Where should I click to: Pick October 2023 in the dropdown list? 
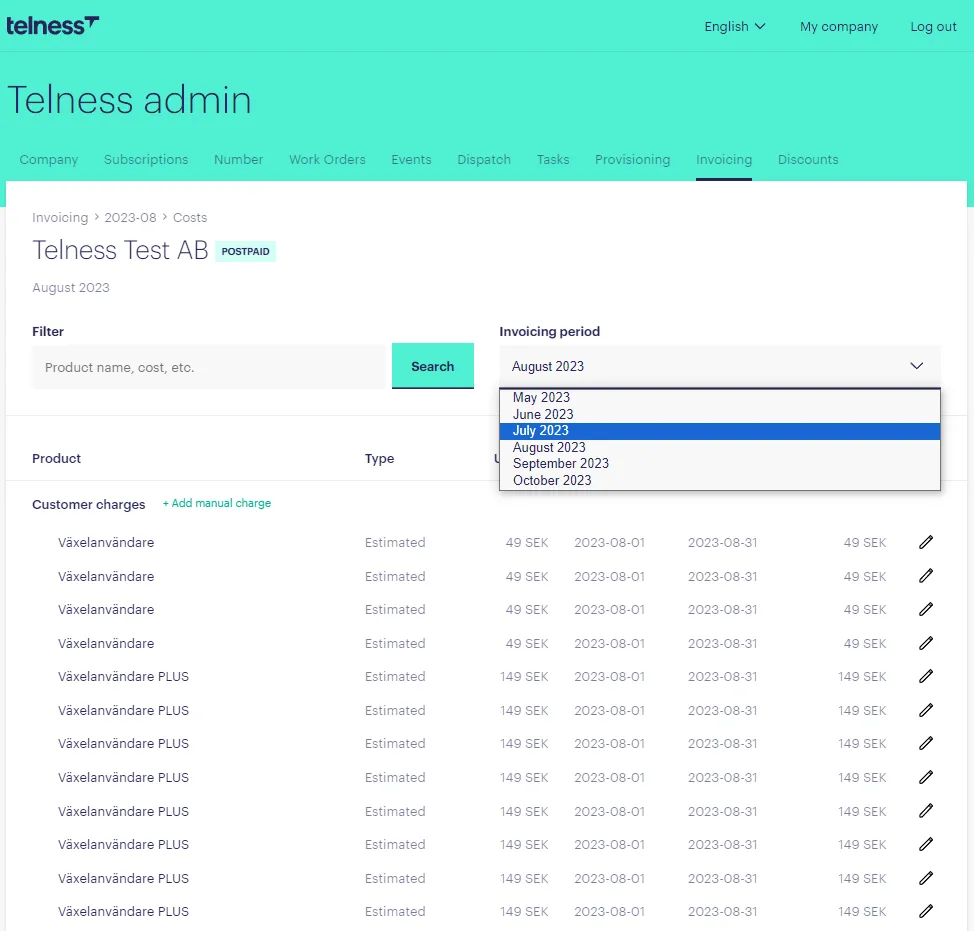click(719, 480)
